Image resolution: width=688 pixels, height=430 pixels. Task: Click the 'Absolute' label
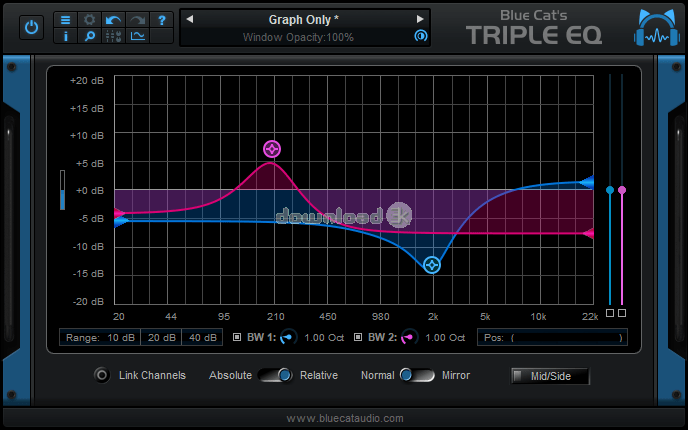tap(230, 375)
